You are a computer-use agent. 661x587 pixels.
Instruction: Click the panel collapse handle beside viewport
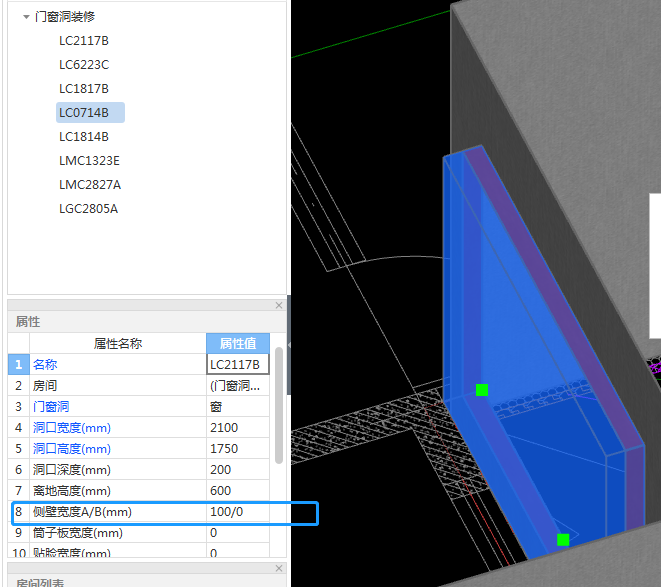coord(289,345)
